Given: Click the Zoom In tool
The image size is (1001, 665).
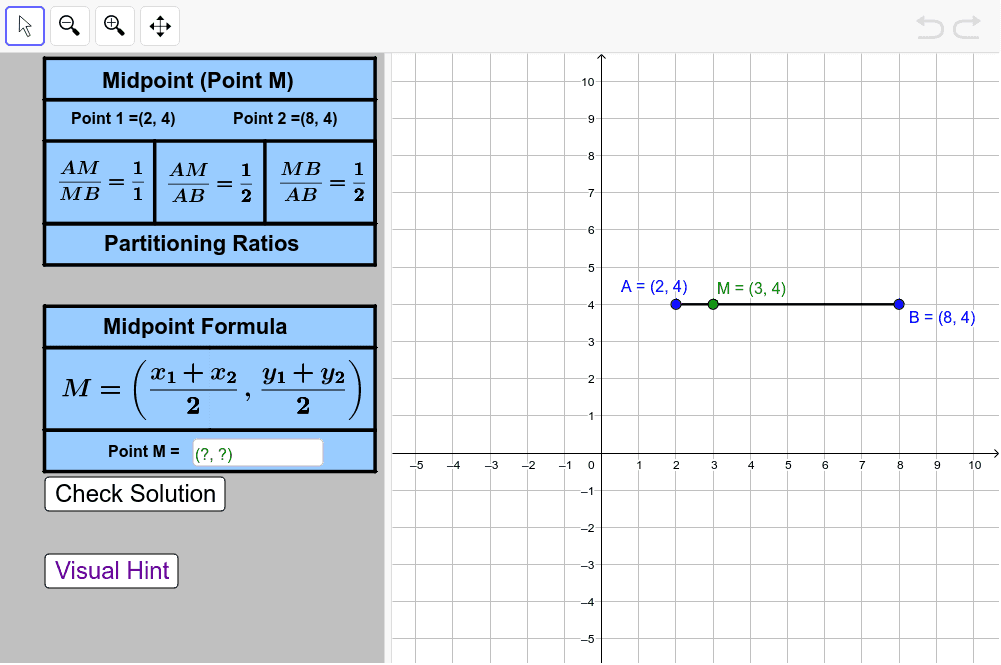Looking at the screenshot, I should tap(114, 25).
